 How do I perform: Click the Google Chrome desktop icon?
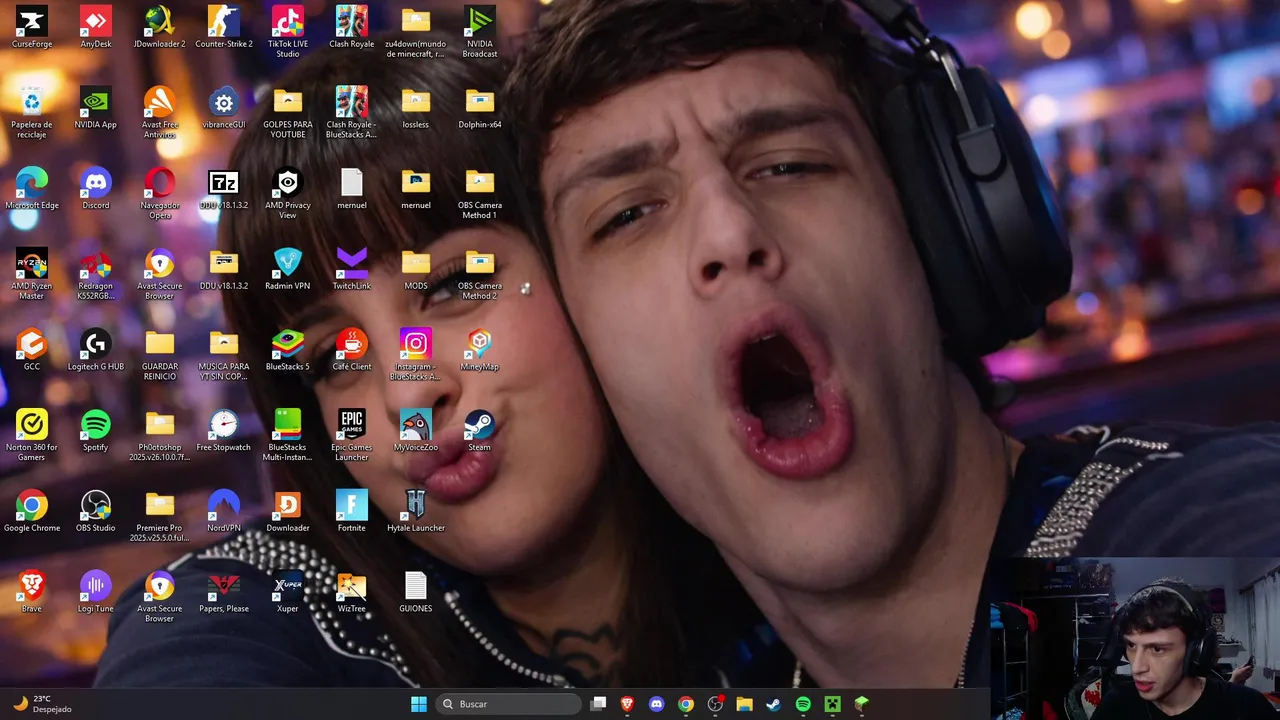pyautogui.click(x=32, y=511)
